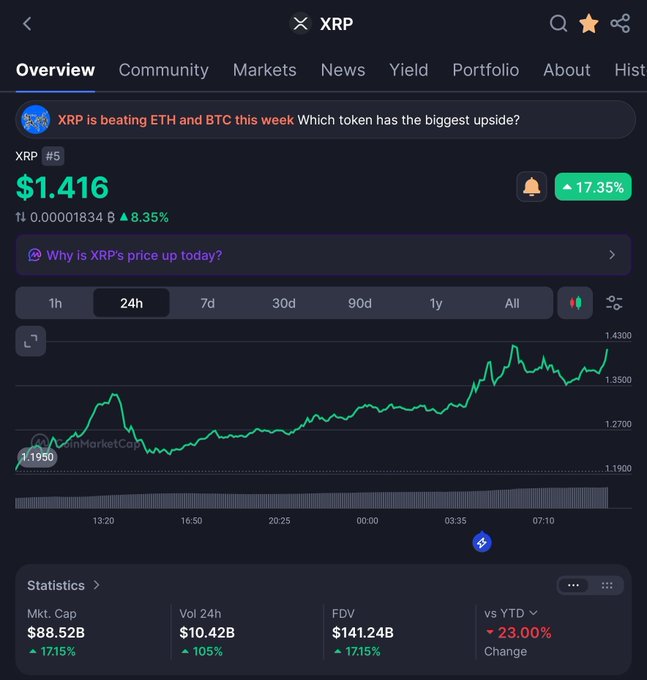Open search with the magnifier icon
This screenshot has height=680, width=647.
tap(558, 23)
